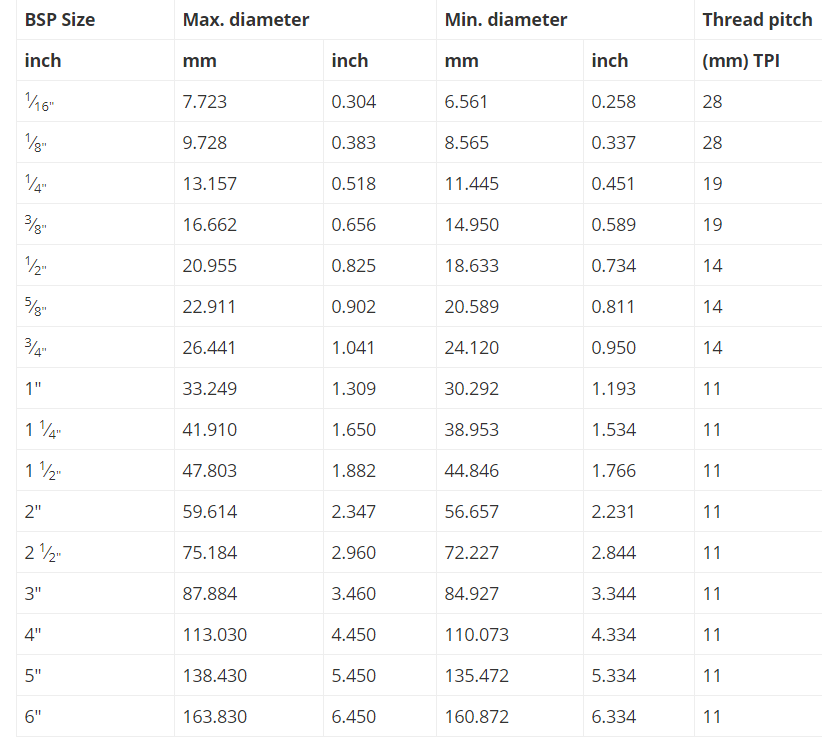
Task: Click the 2 1/2" BSP size cell
Action: 95,552
